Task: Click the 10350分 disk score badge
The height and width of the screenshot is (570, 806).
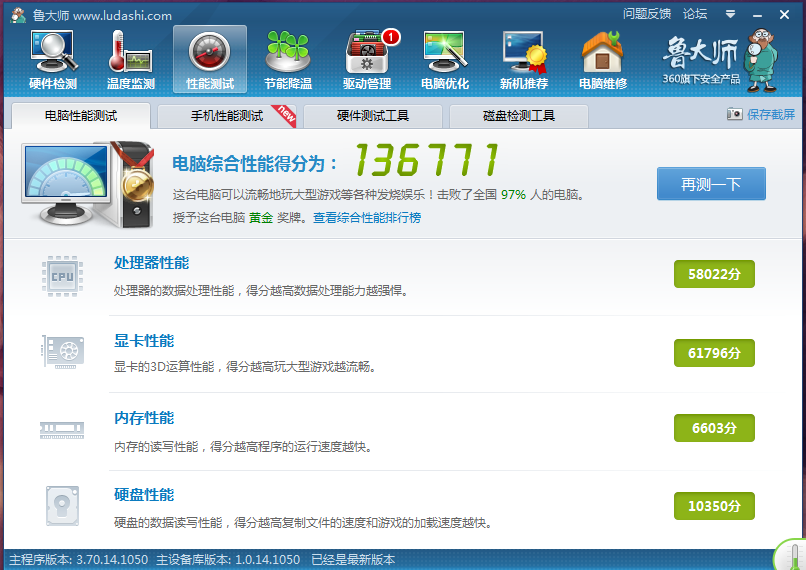Action: [x=714, y=506]
